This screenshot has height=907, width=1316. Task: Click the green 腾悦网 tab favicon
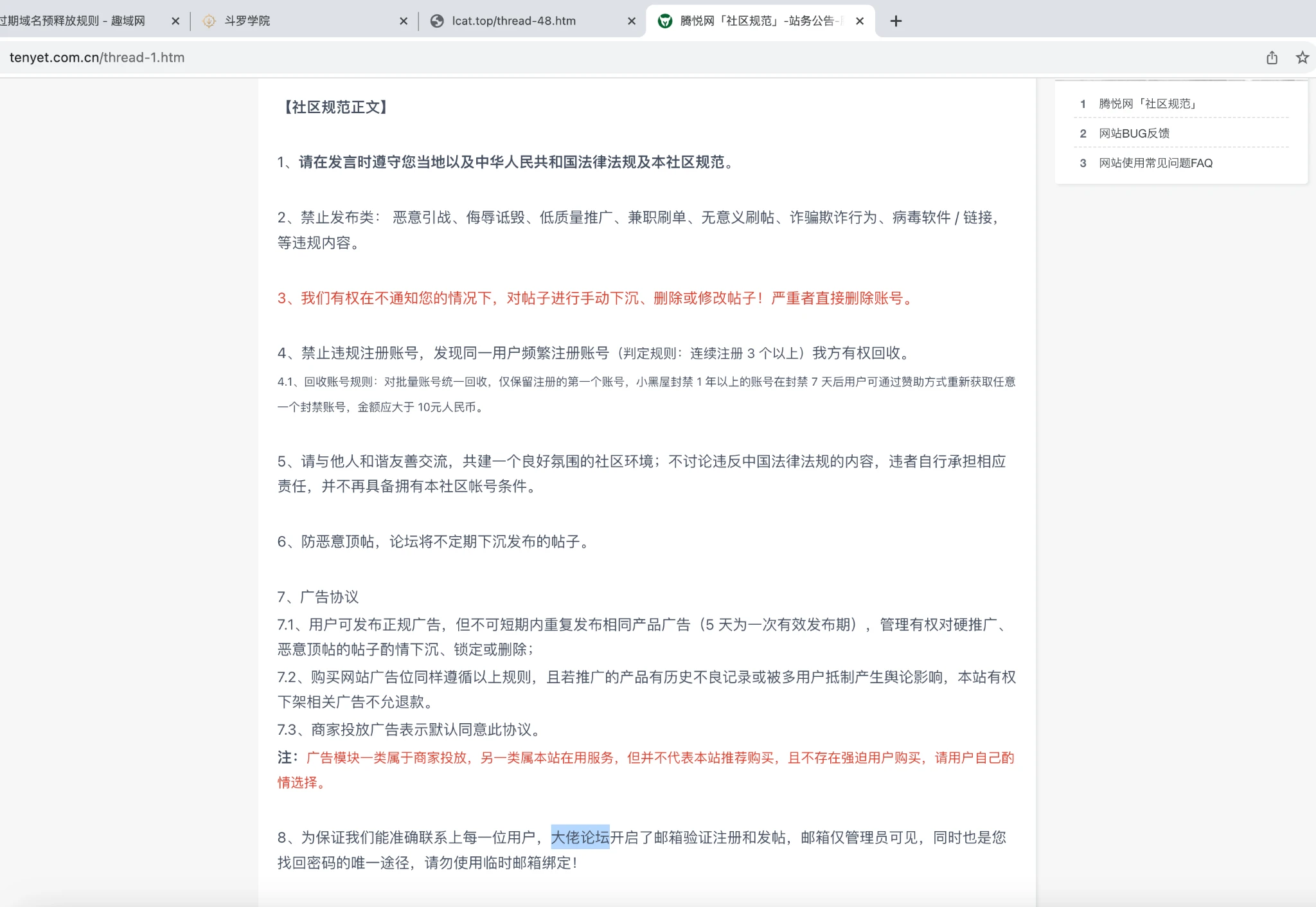[x=665, y=21]
